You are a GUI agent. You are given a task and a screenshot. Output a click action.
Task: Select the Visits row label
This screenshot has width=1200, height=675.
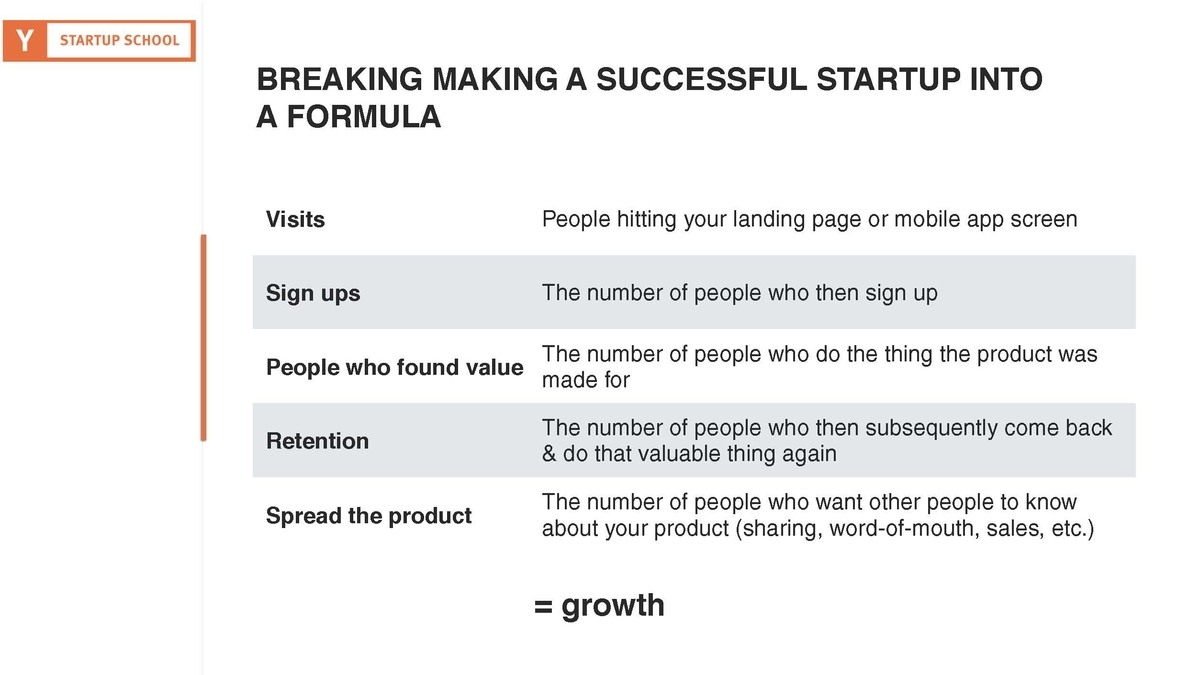coord(295,219)
